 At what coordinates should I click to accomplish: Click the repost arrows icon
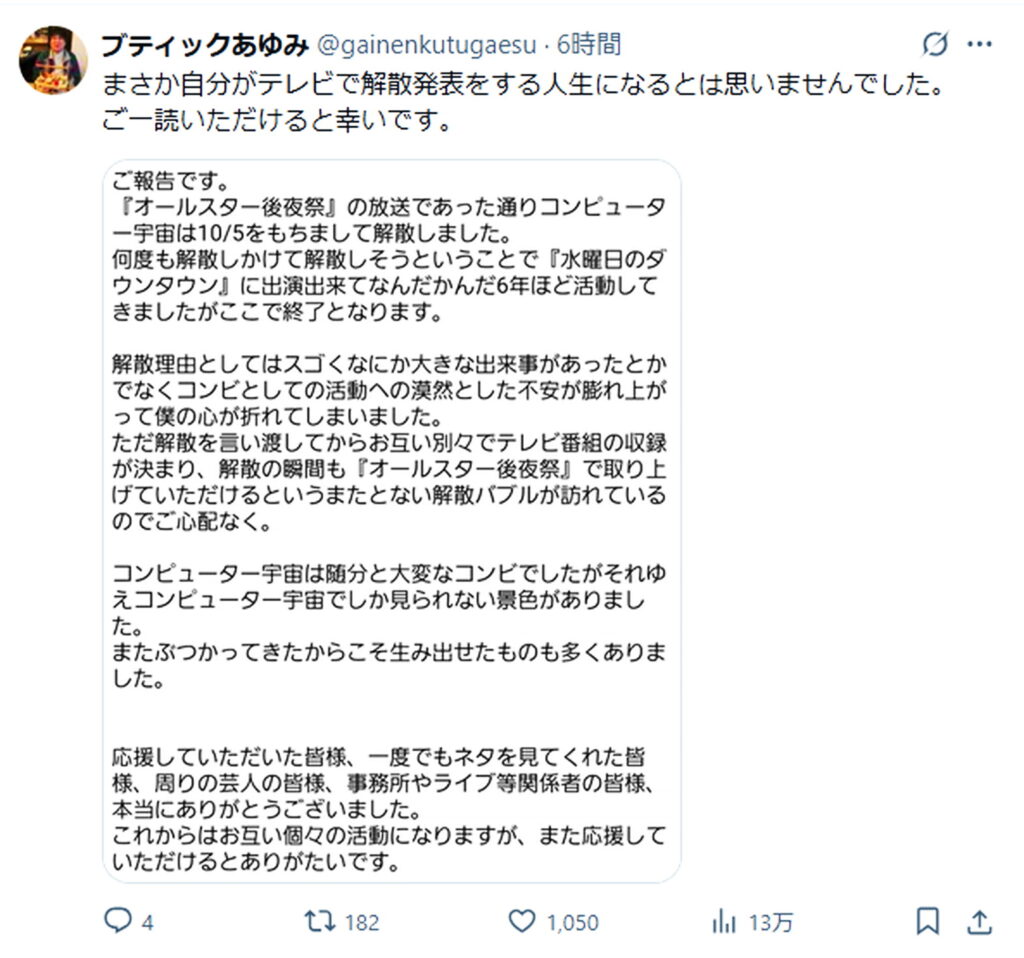pyautogui.click(x=319, y=921)
